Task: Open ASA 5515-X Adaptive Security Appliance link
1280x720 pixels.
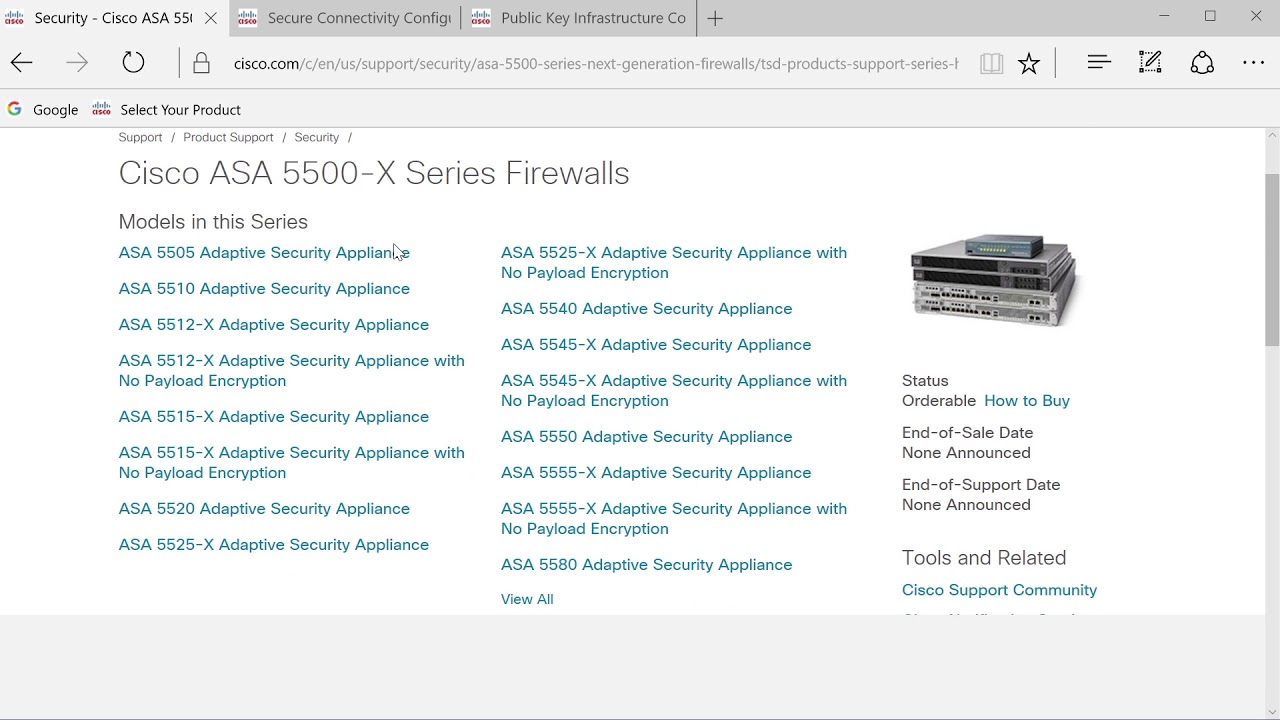Action: pos(273,416)
